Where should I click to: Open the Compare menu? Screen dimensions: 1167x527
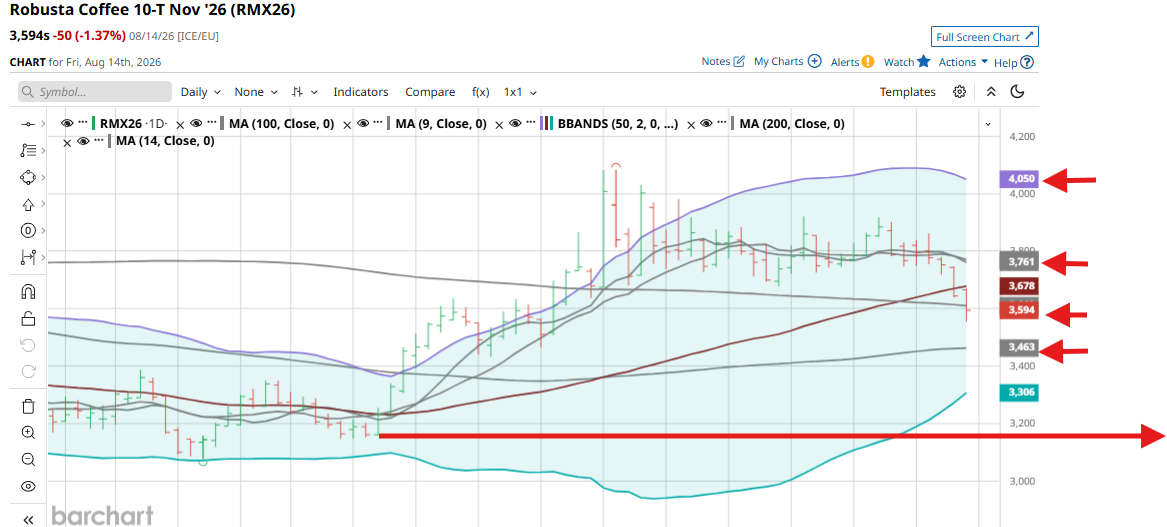(430, 92)
